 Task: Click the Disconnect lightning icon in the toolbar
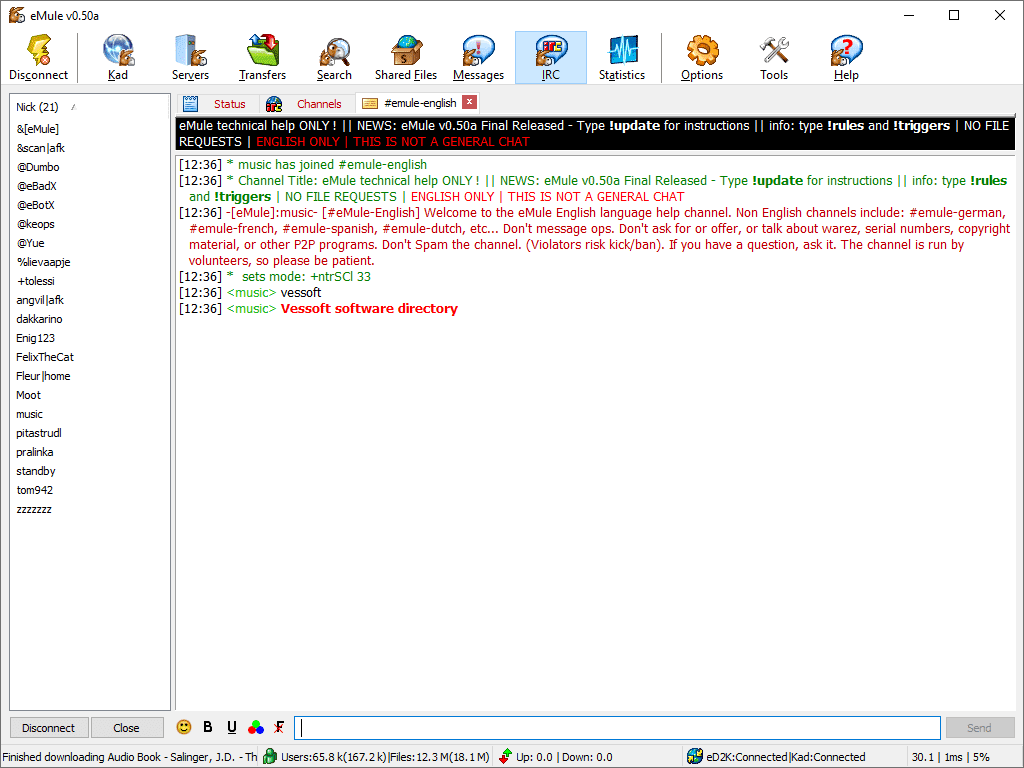[x=39, y=57]
